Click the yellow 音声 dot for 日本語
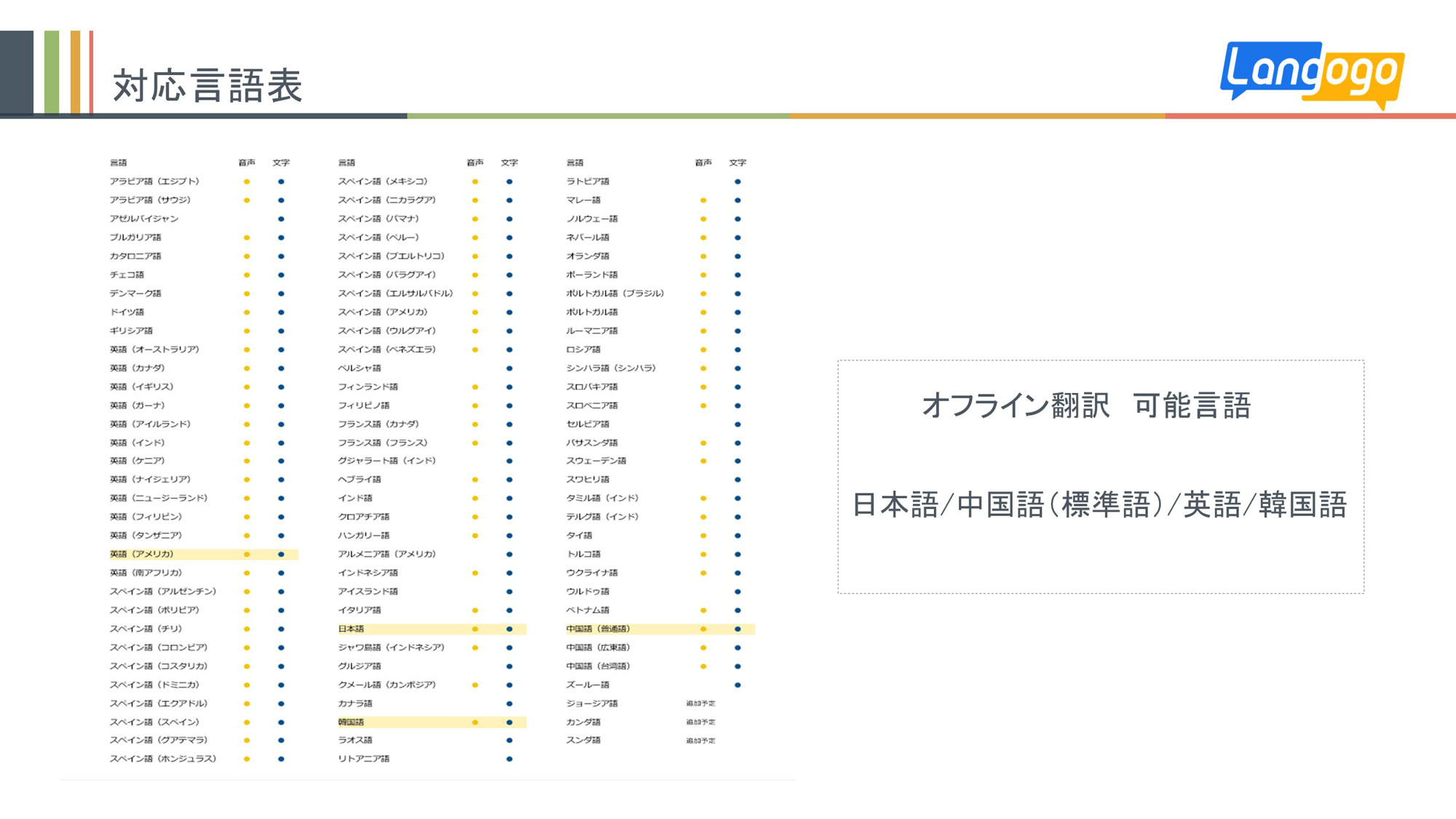Image resolution: width=1456 pixels, height=819 pixels. (475, 629)
